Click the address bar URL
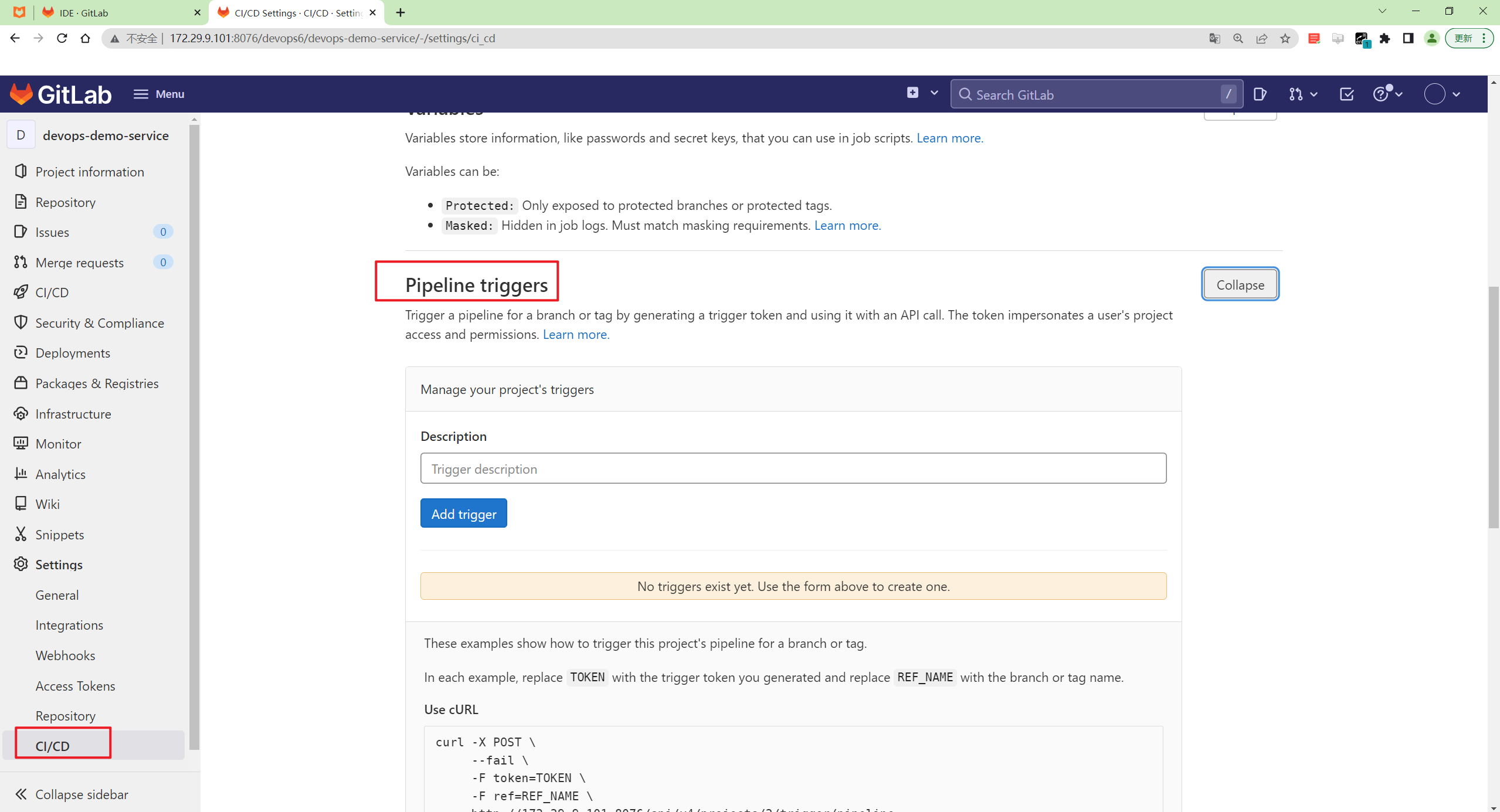1500x812 pixels. (x=332, y=38)
